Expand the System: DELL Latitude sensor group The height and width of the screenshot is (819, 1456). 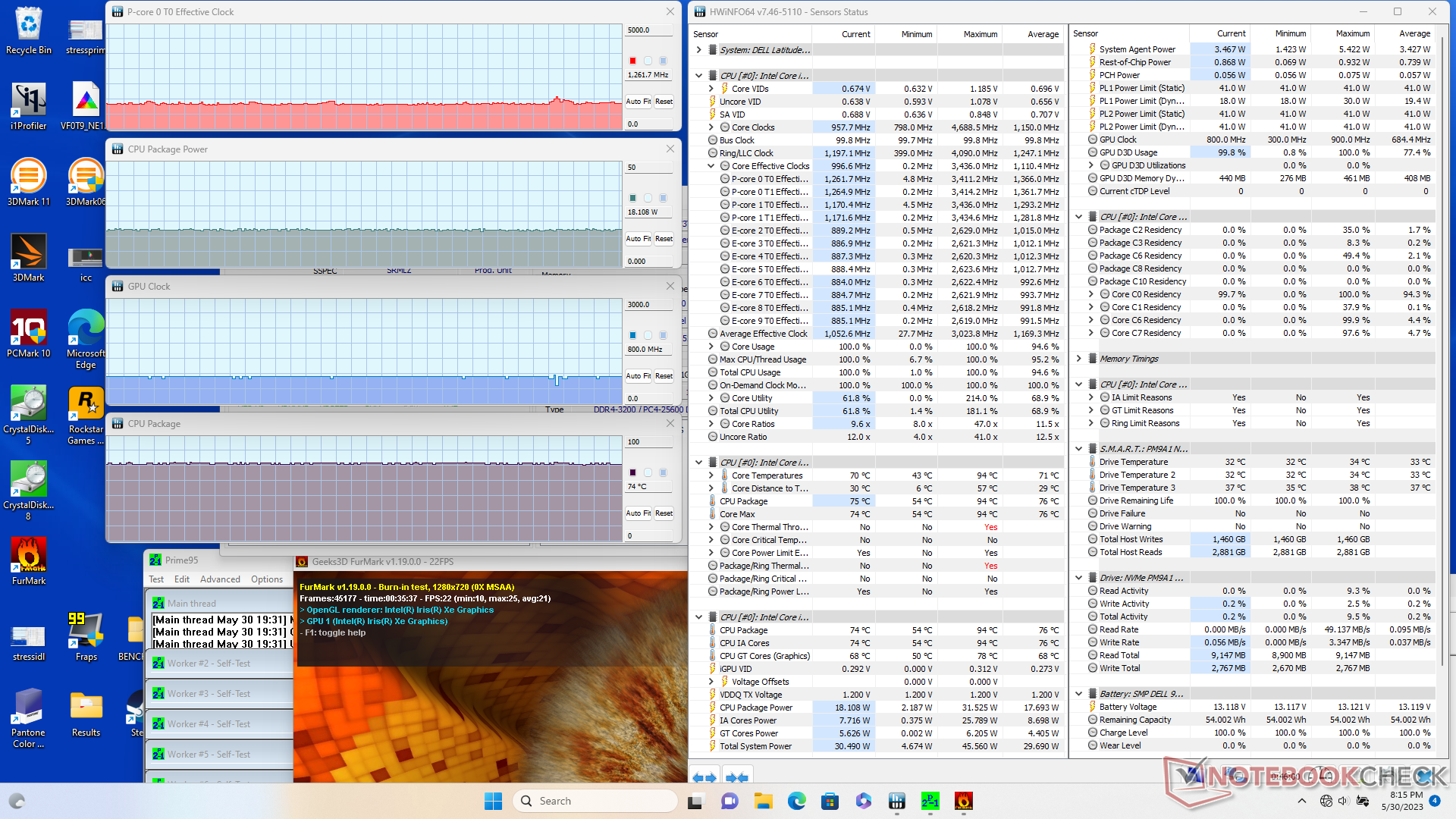point(698,50)
